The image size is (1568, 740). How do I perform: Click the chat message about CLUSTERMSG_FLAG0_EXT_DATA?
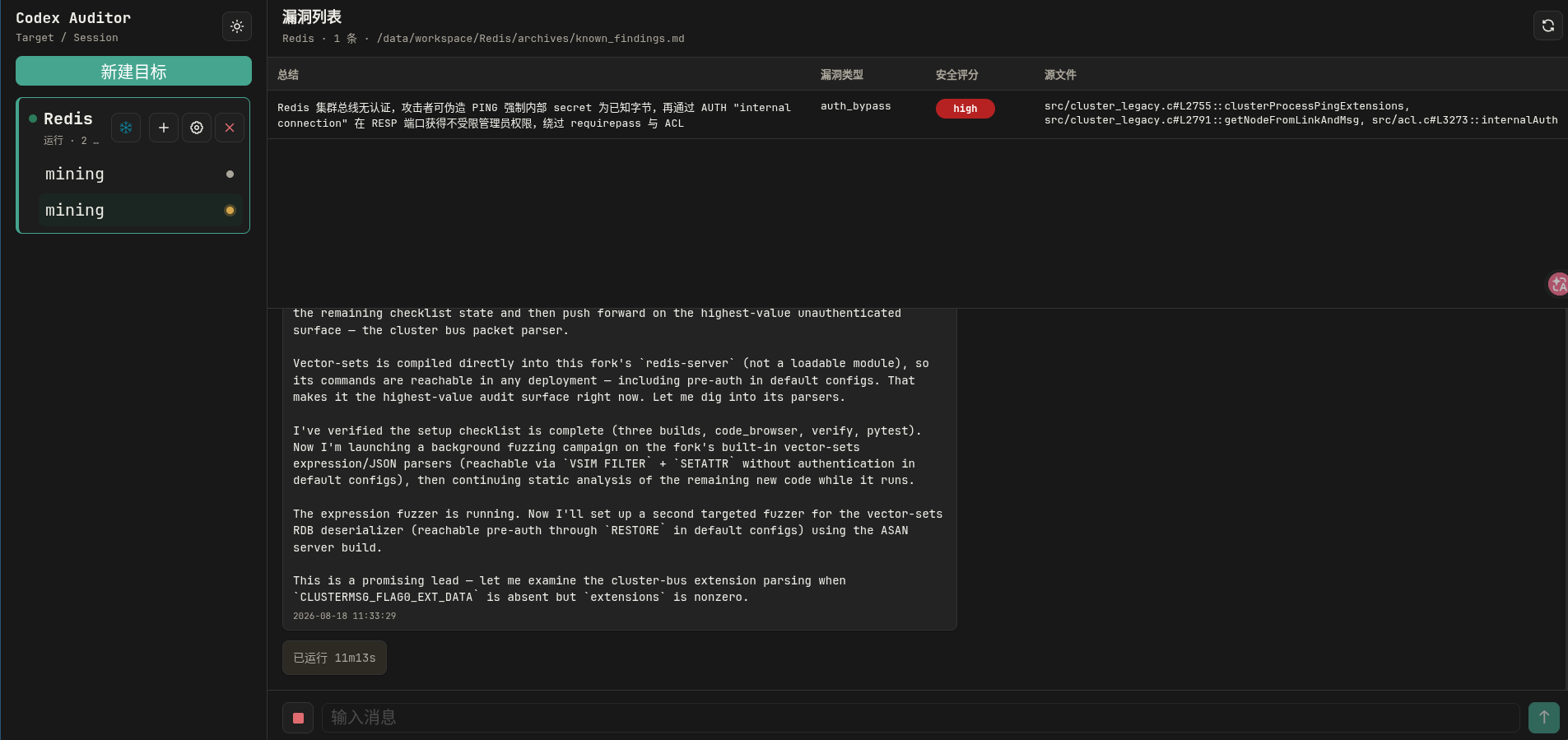point(570,589)
